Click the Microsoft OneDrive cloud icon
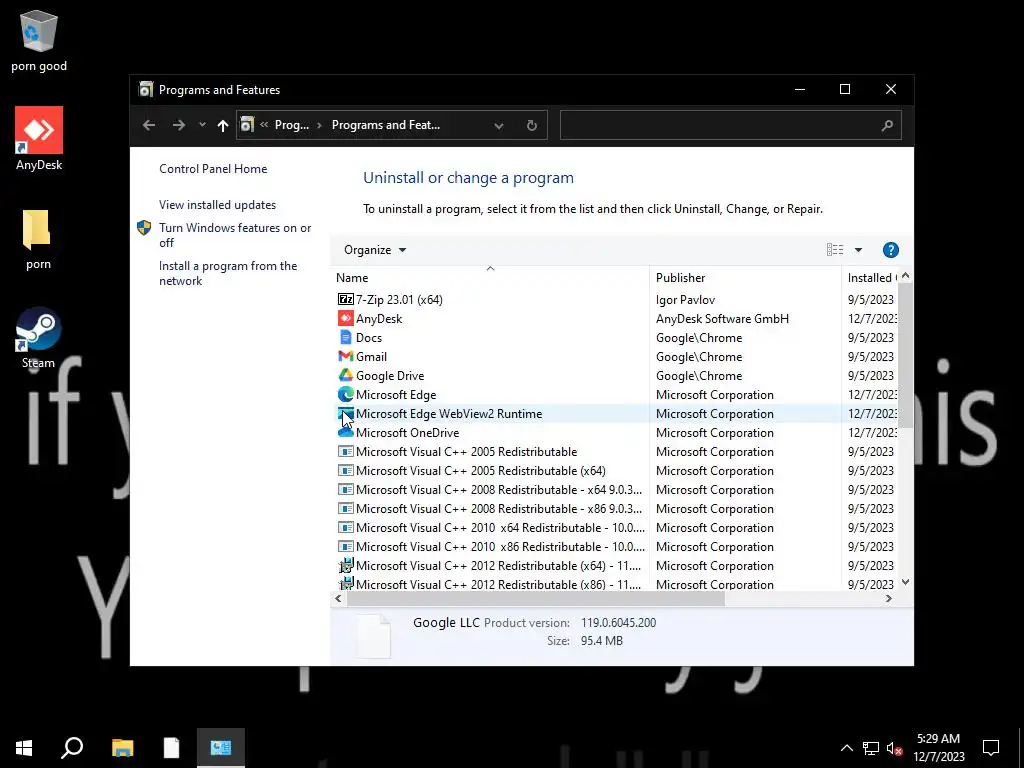This screenshot has width=1024, height=768. tap(345, 432)
